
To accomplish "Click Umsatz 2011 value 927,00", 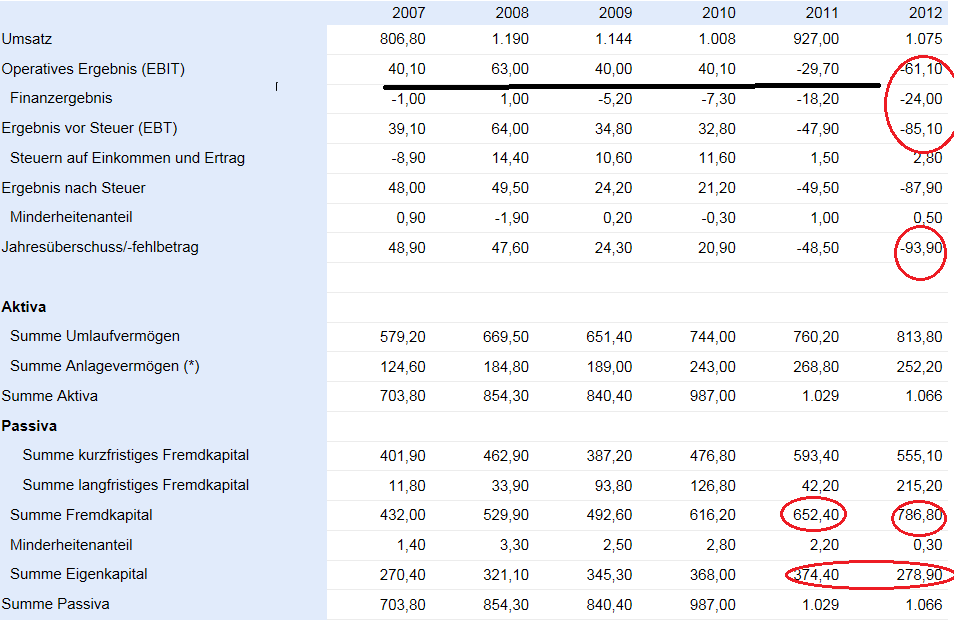I will click(816, 39).
